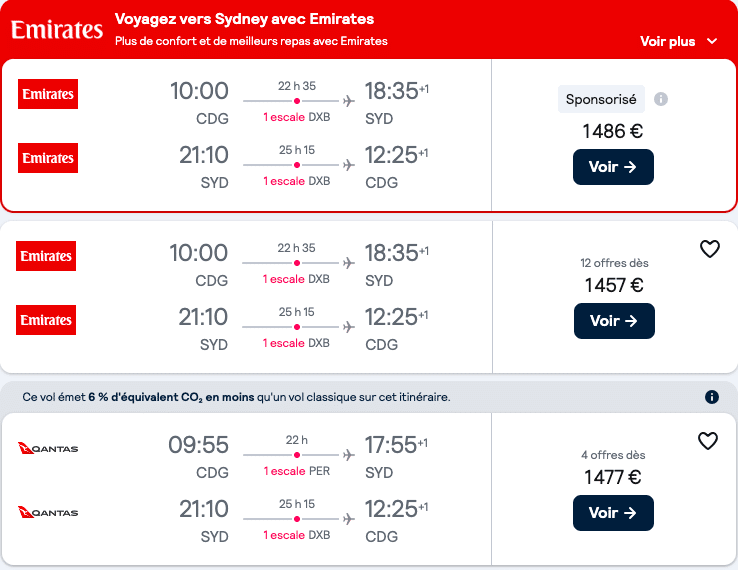738x570 pixels.
Task: Click the 1 escale PER stopover text
Action: click(x=297, y=471)
